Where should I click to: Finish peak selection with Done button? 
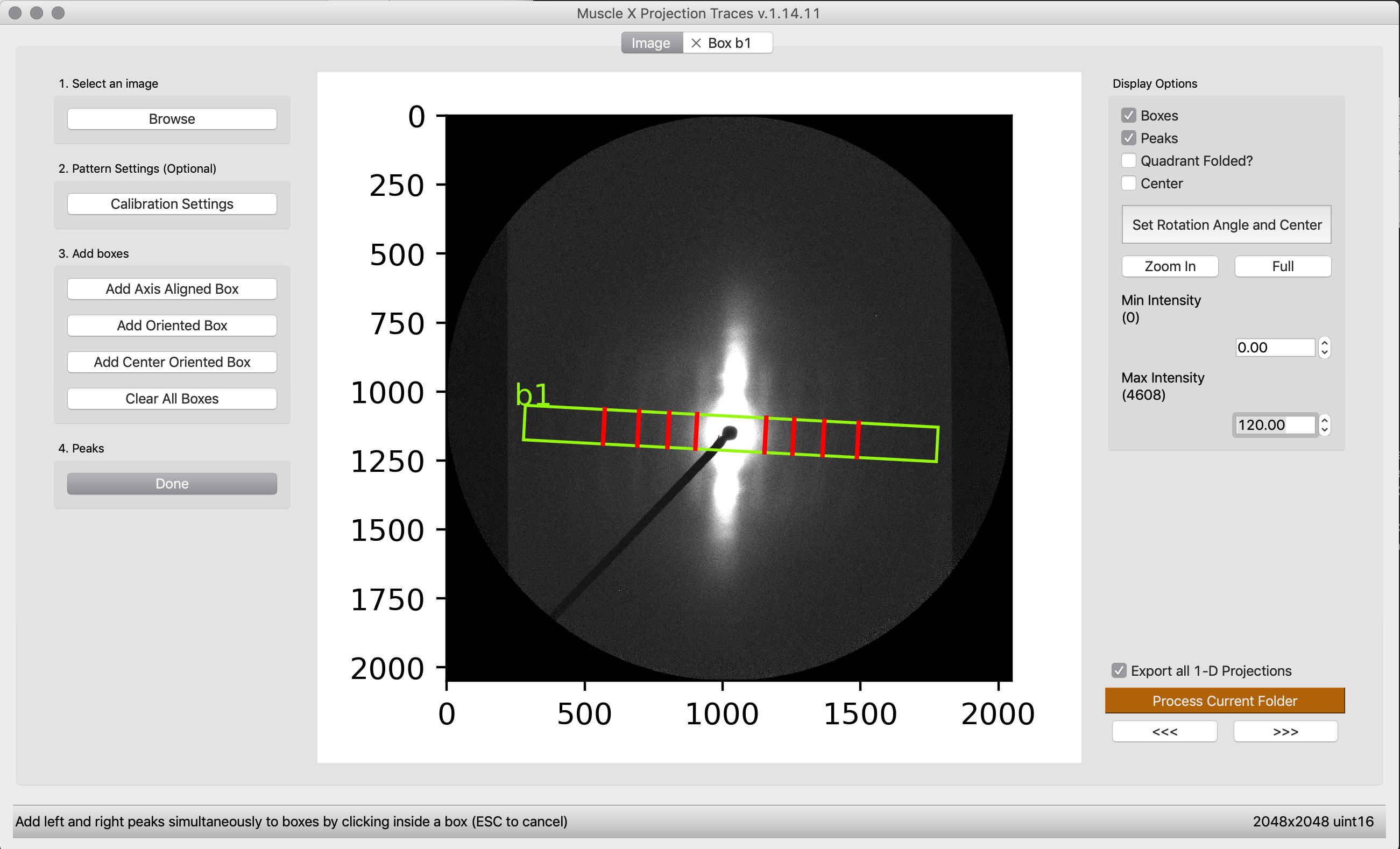point(172,484)
